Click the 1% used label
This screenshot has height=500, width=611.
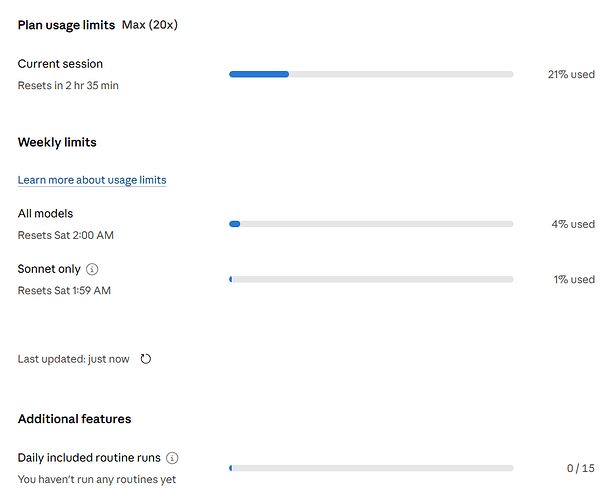coord(574,279)
